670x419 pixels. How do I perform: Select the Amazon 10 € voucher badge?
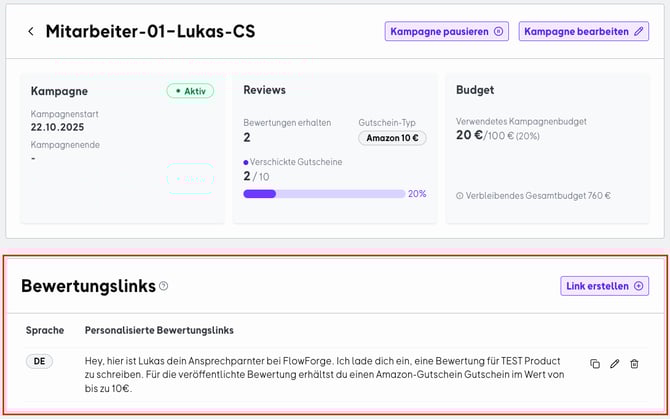click(x=392, y=138)
